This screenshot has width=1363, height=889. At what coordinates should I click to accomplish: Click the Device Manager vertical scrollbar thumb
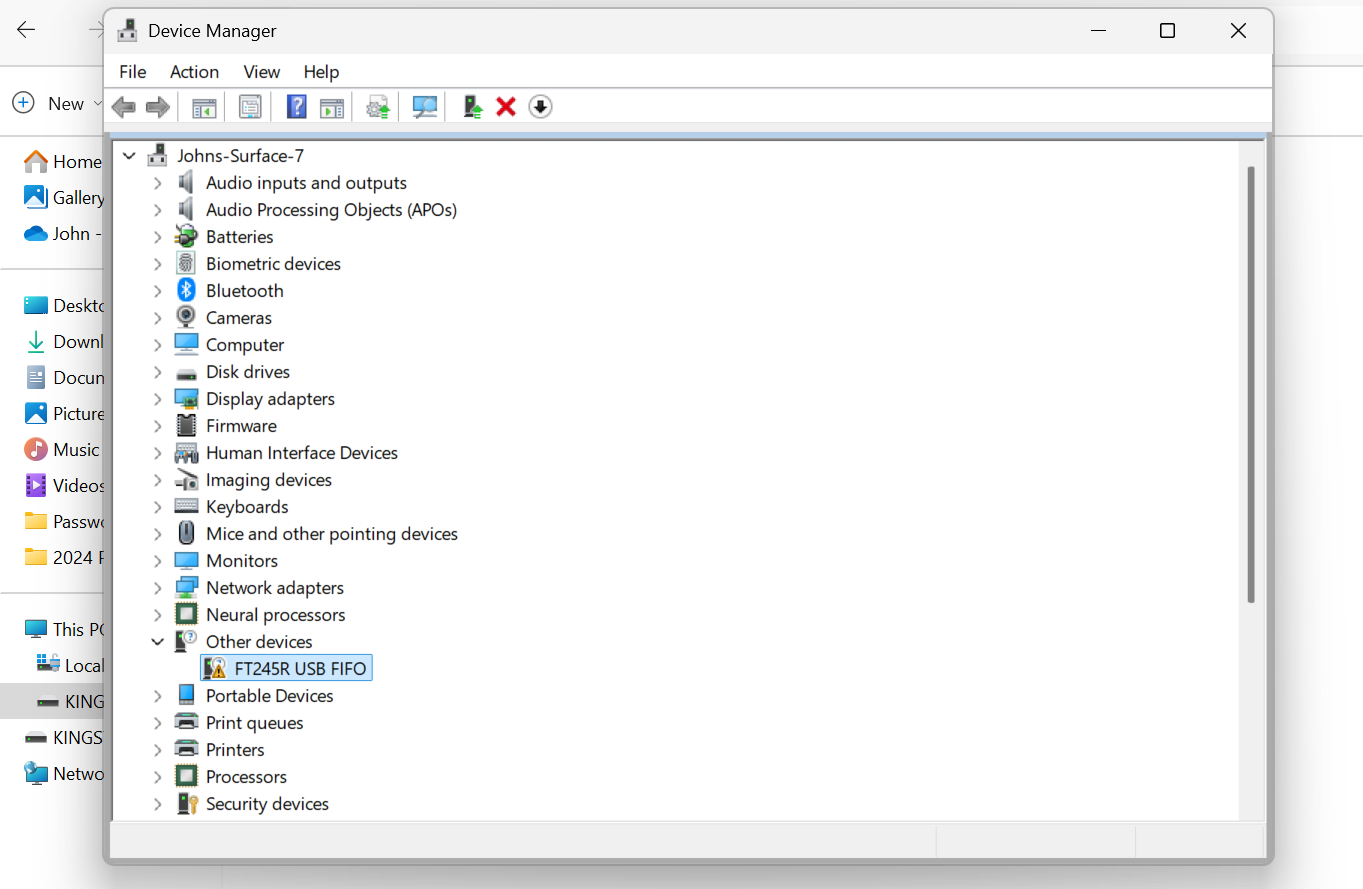1250,385
